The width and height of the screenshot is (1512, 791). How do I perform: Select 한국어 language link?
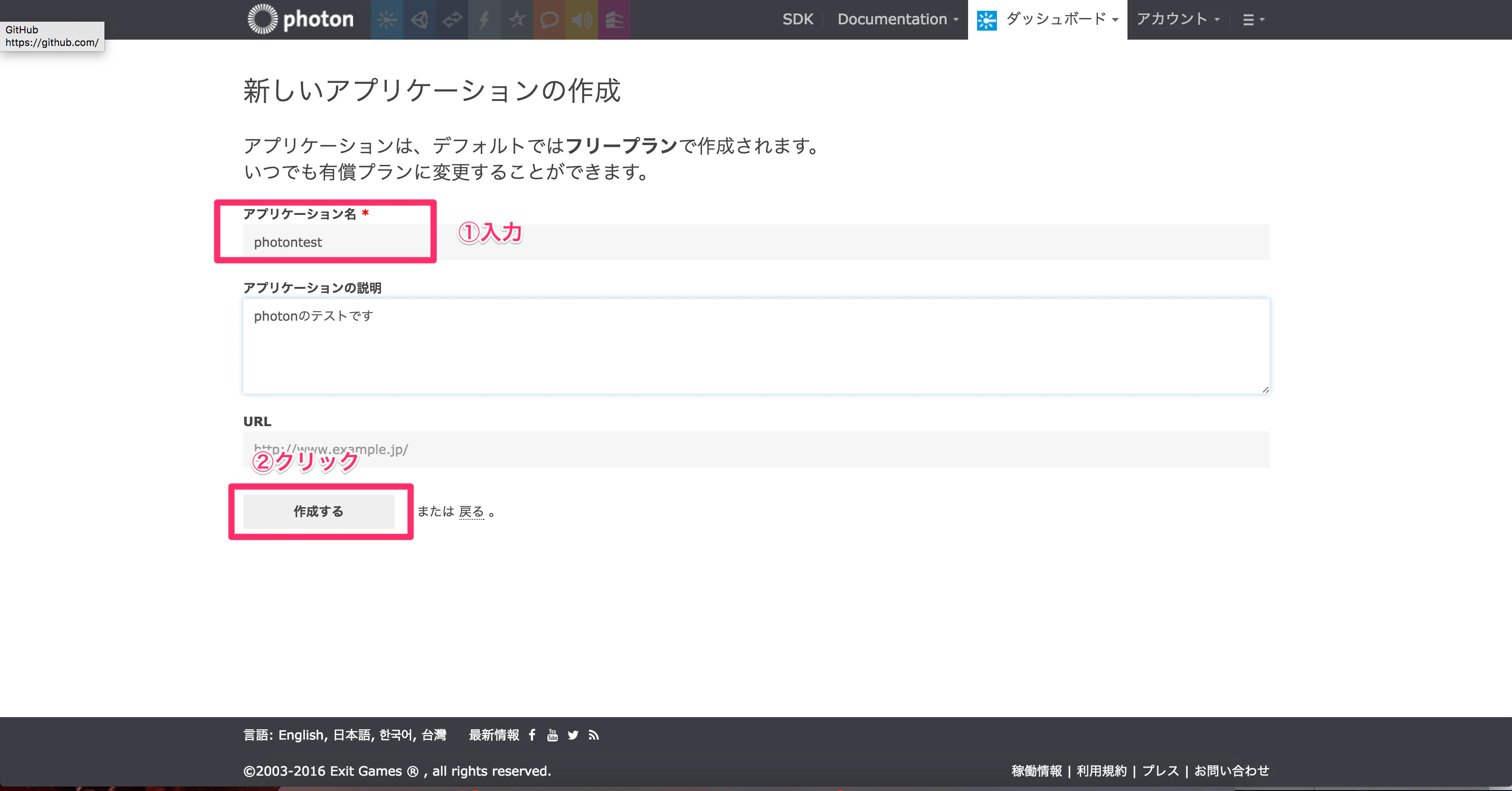click(396, 735)
